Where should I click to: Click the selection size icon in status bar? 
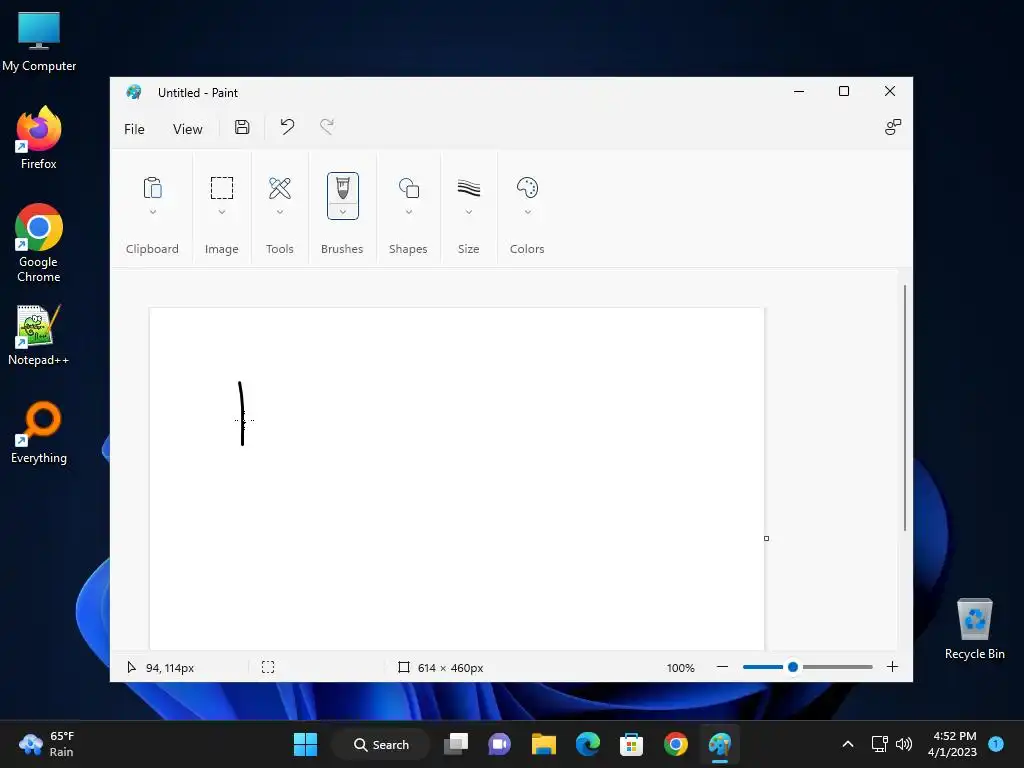pyautogui.click(x=268, y=667)
